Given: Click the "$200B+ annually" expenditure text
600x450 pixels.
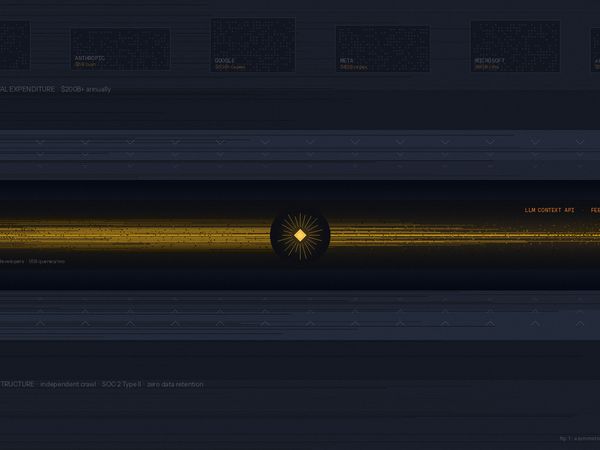Looking at the screenshot, I should pos(86,89).
